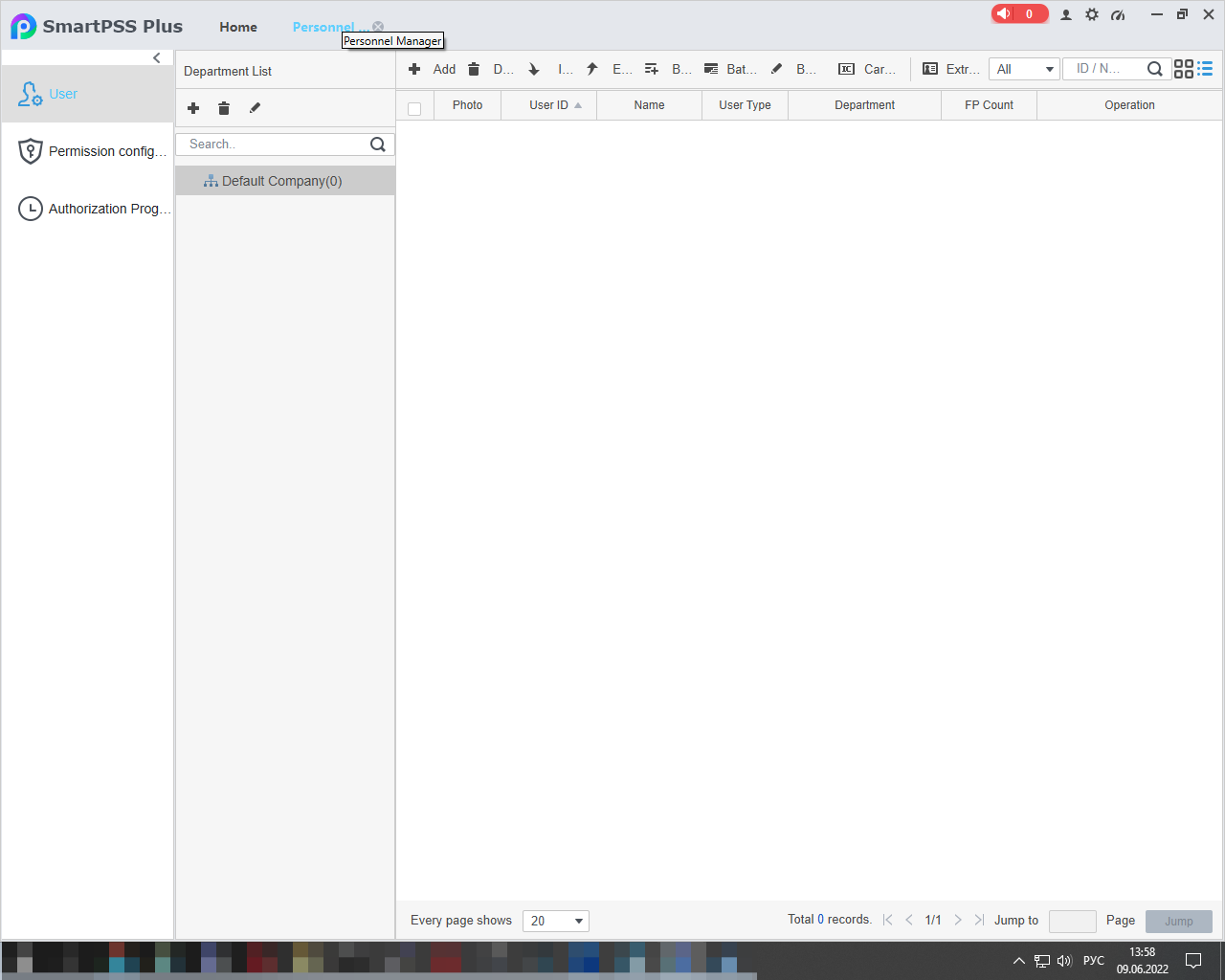Click the Department List heading
This screenshot has width=1225, height=980.
tap(228, 71)
